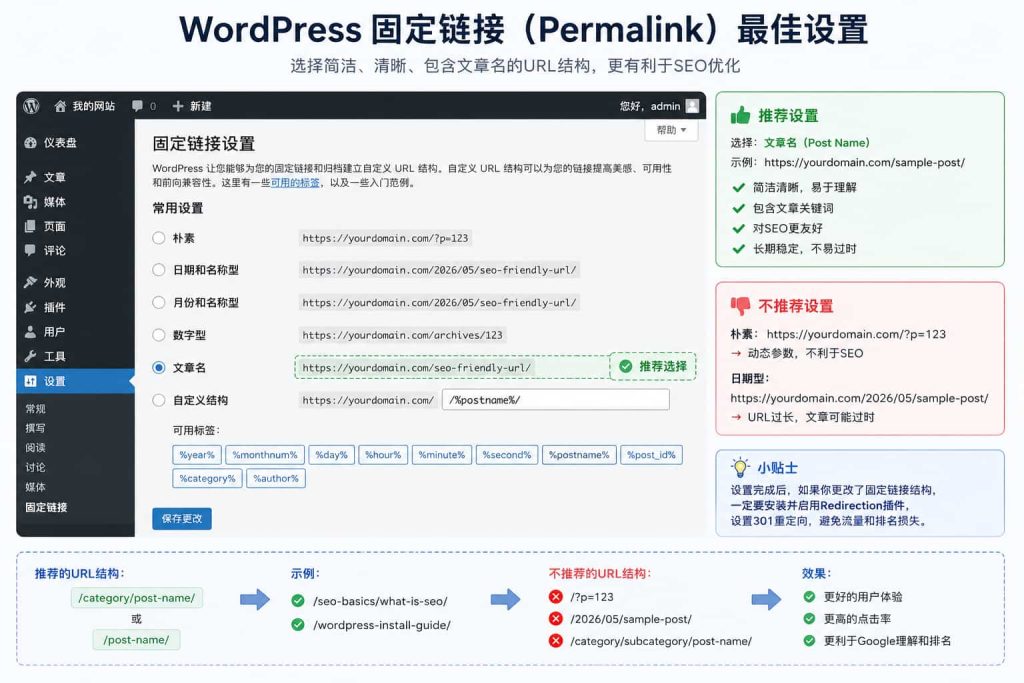This screenshot has width=1024, height=683.
Task: Click the thumbs-up icon beside 推荐设置
Action: pos(741,116)
